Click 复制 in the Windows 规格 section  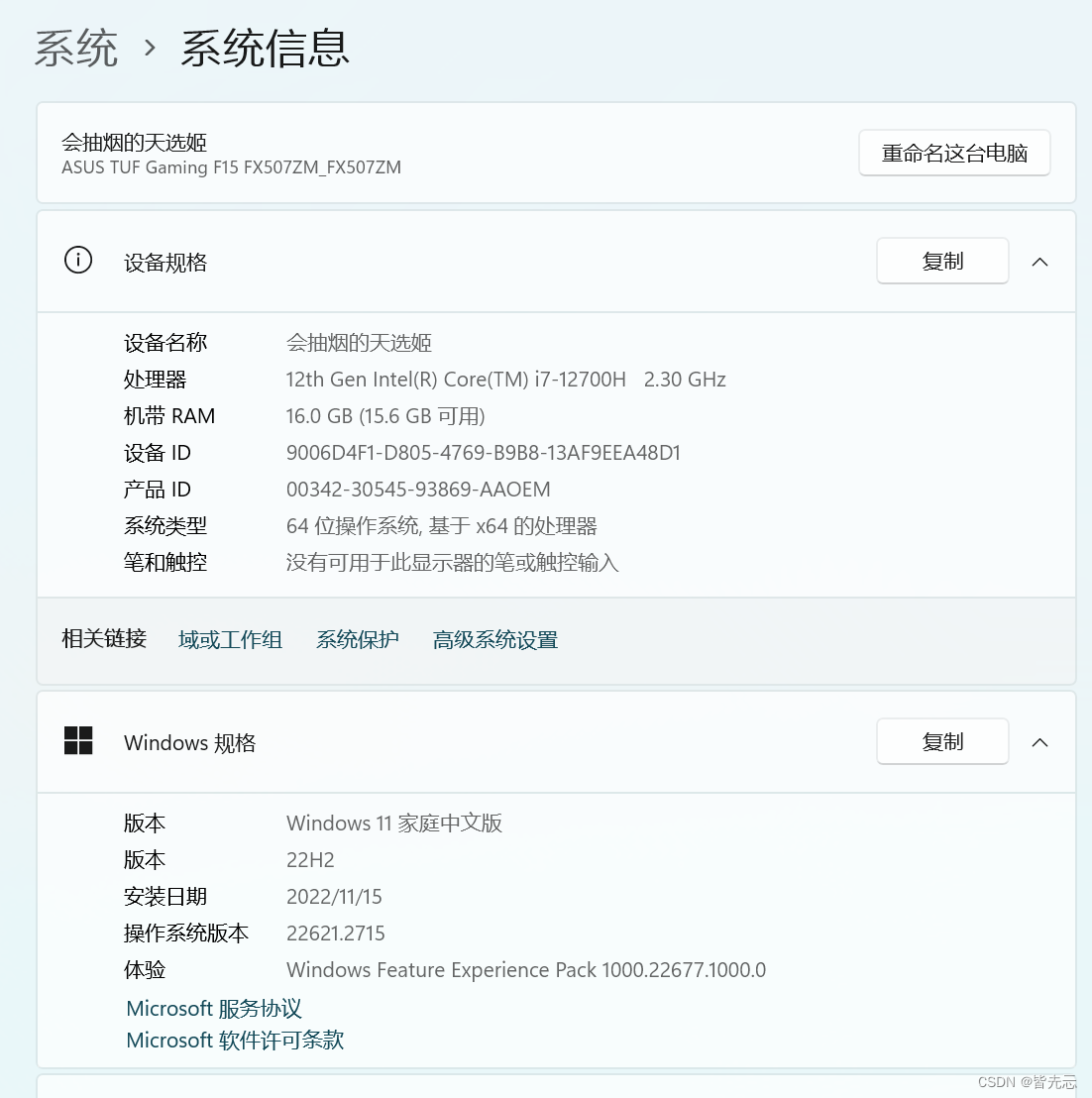point(941,740)
